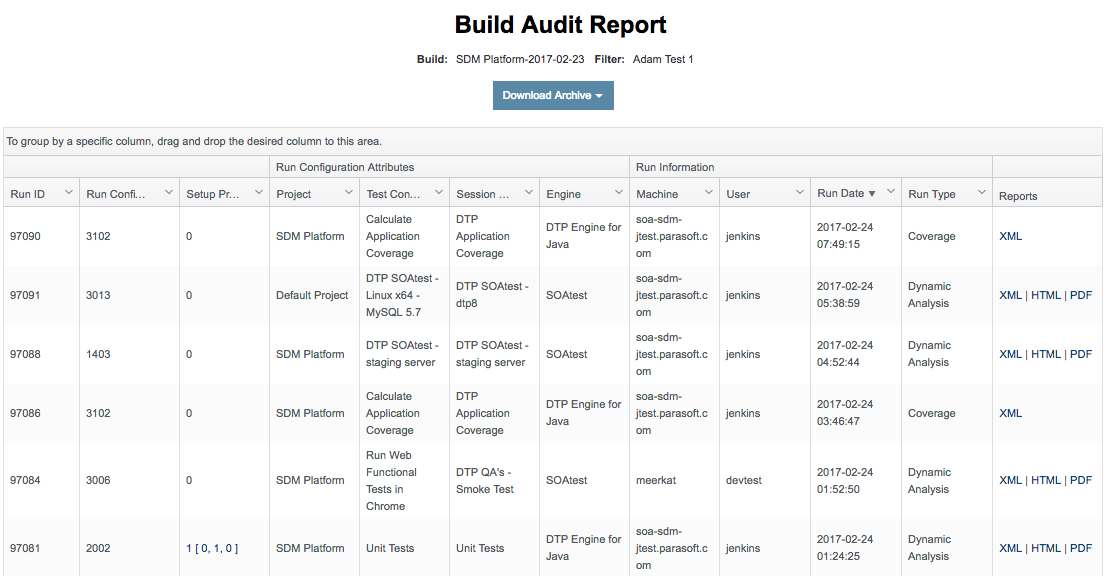Open the Test Con... column menu chevron
This screenshot has height=576, width=1109.
[439, 192]
